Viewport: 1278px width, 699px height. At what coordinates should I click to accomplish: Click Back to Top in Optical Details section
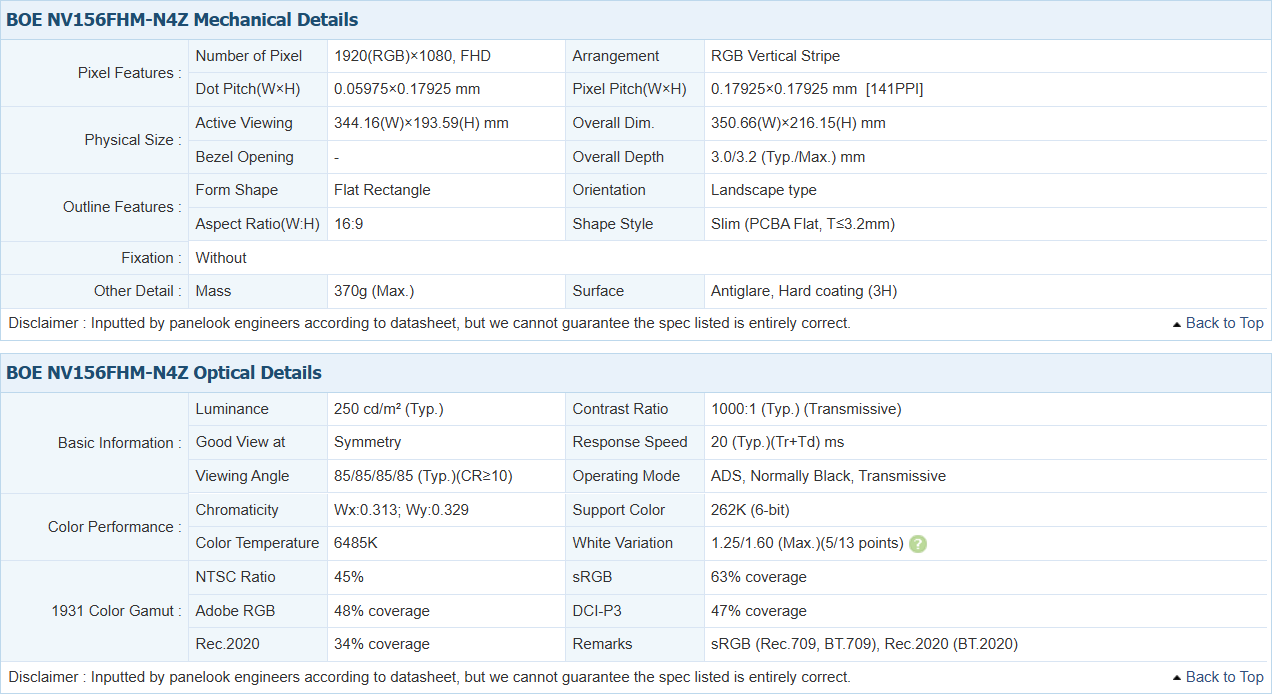point(1217,677)
